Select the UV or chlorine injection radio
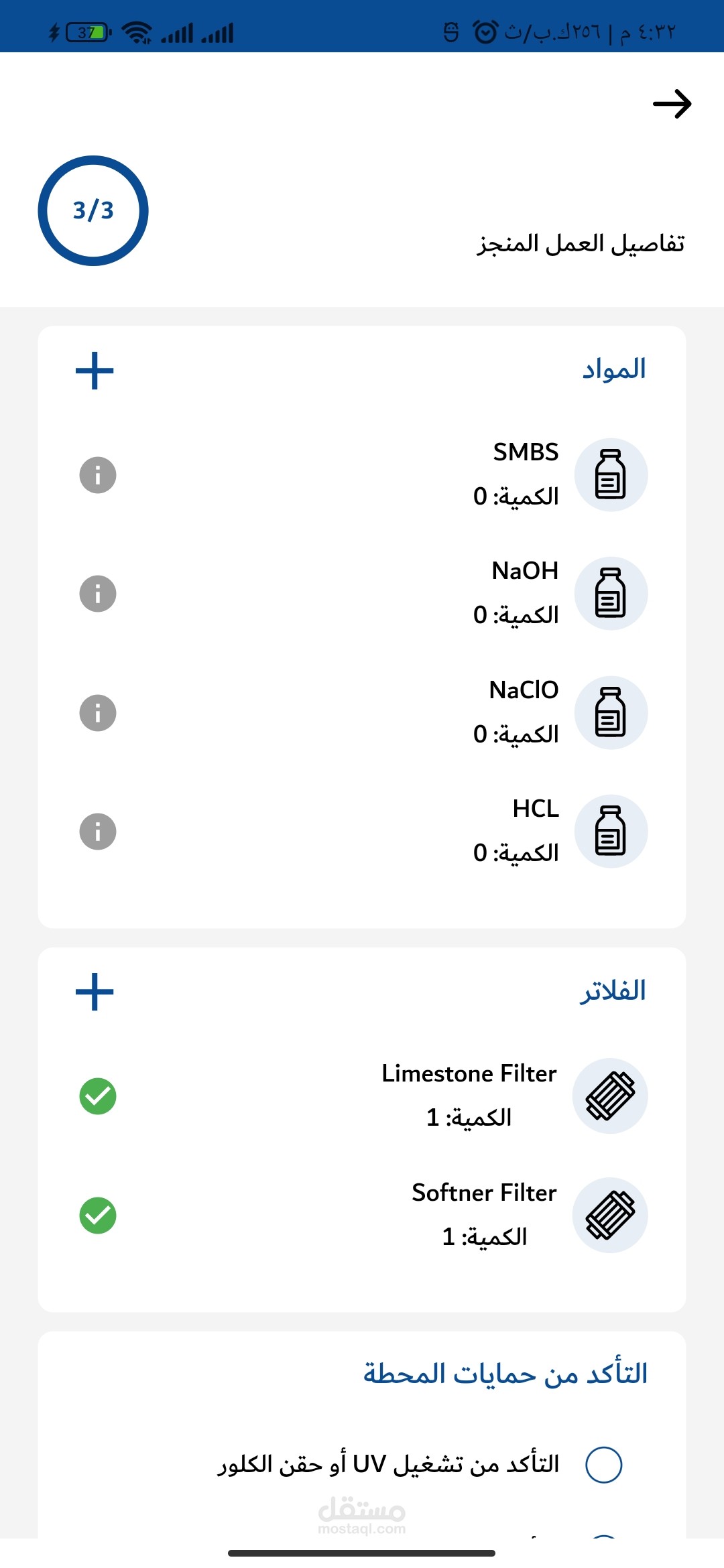Screen dimensions: 724x1568 click(x=603, y=1464)
